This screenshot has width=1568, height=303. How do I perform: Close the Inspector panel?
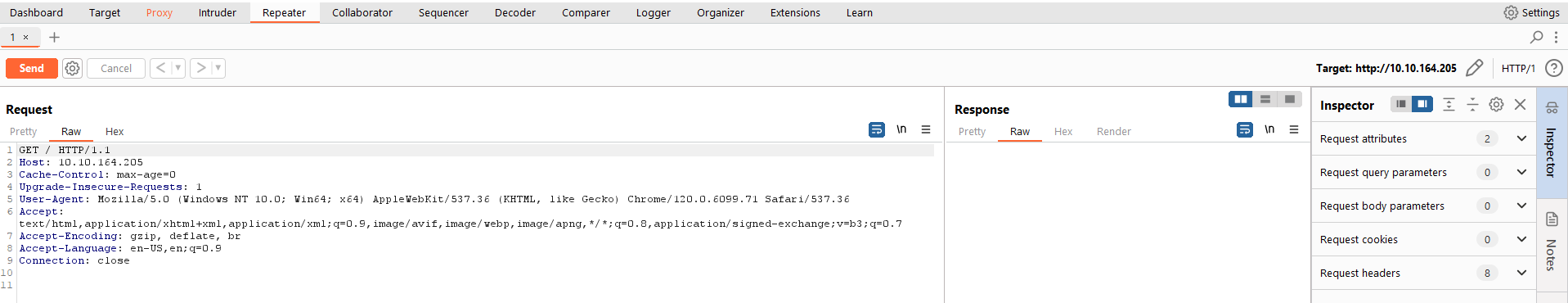(1520, 104)
